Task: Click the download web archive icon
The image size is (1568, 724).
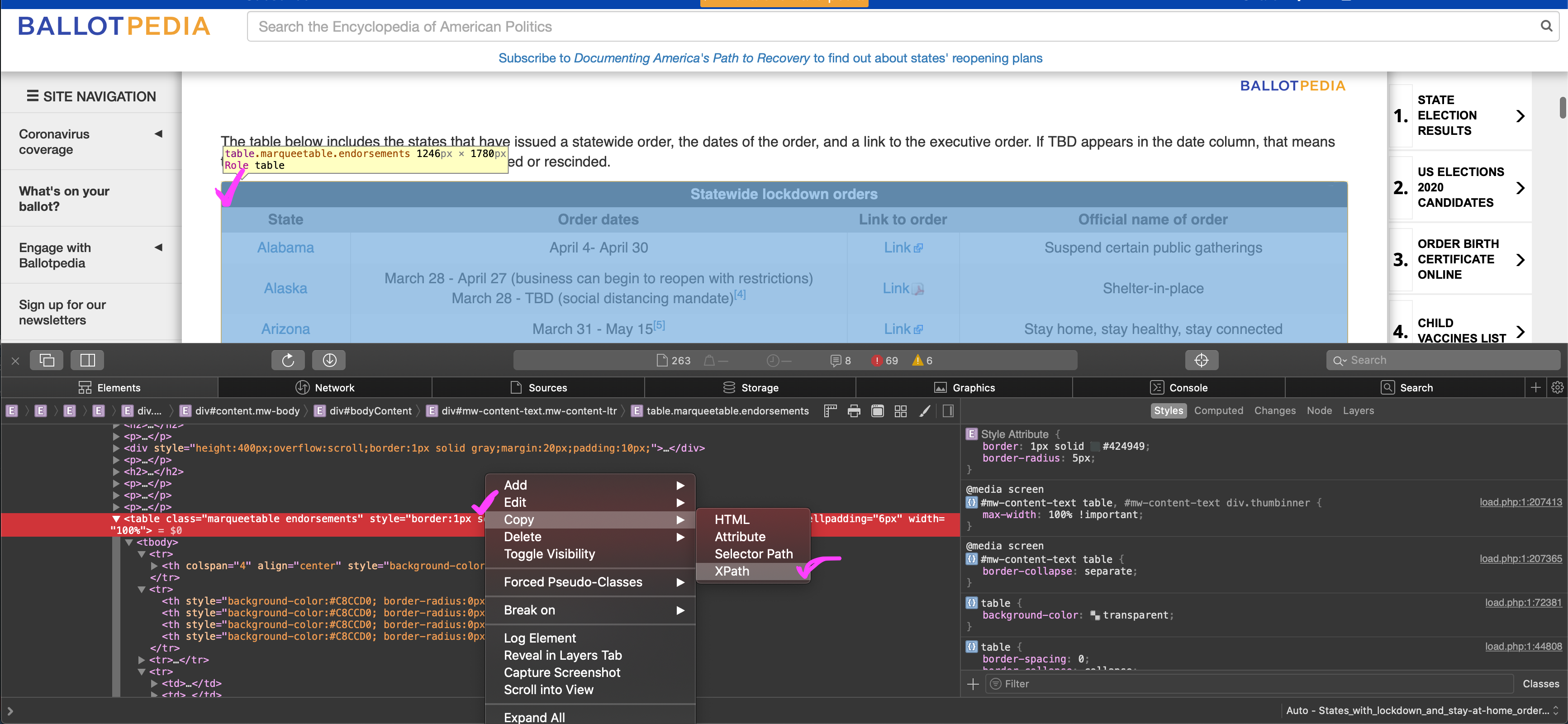Action: (x=329, y=360)
